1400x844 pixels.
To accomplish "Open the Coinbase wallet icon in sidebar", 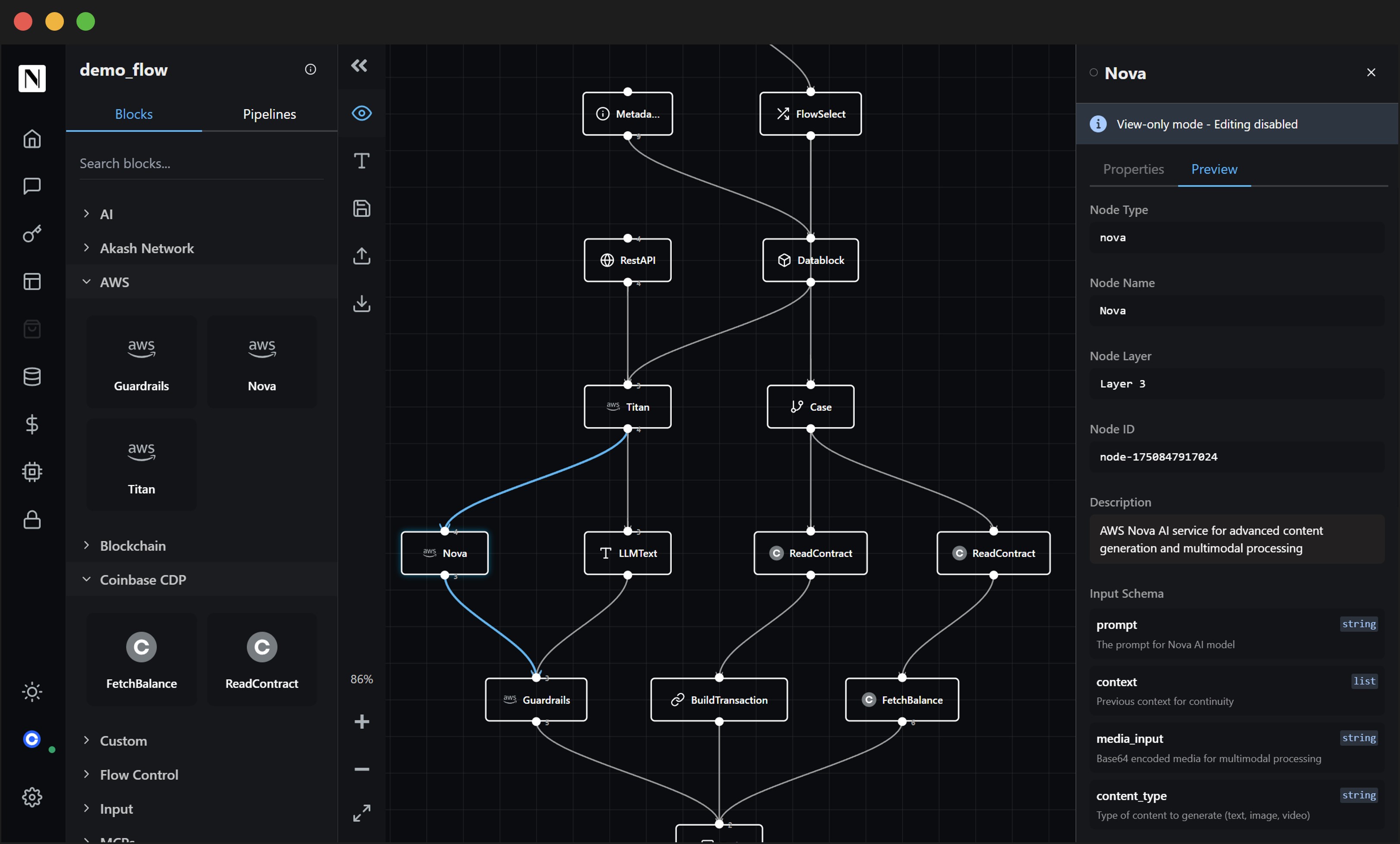I will click(x=32, y=739).
